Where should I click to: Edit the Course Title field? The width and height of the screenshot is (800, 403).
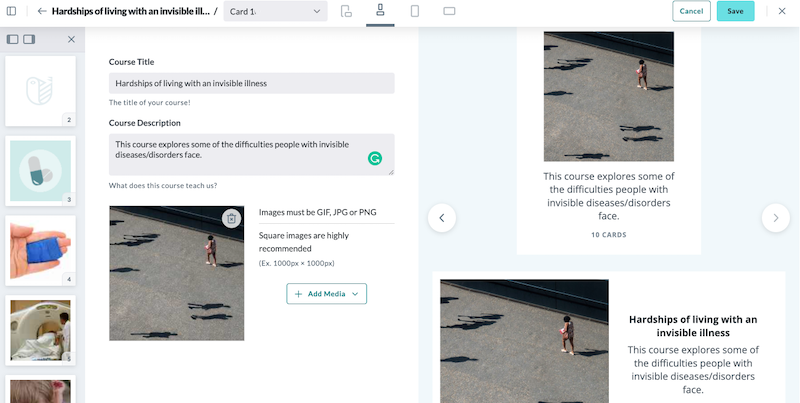(252, 83)
